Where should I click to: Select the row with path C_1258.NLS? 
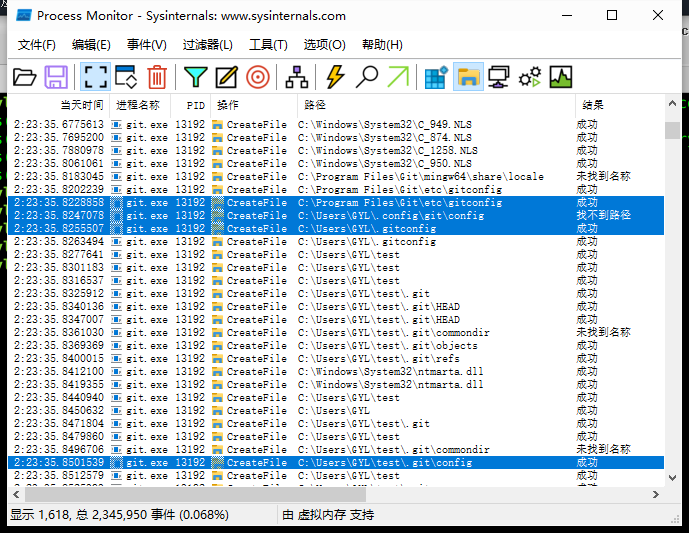click(336, 150)
